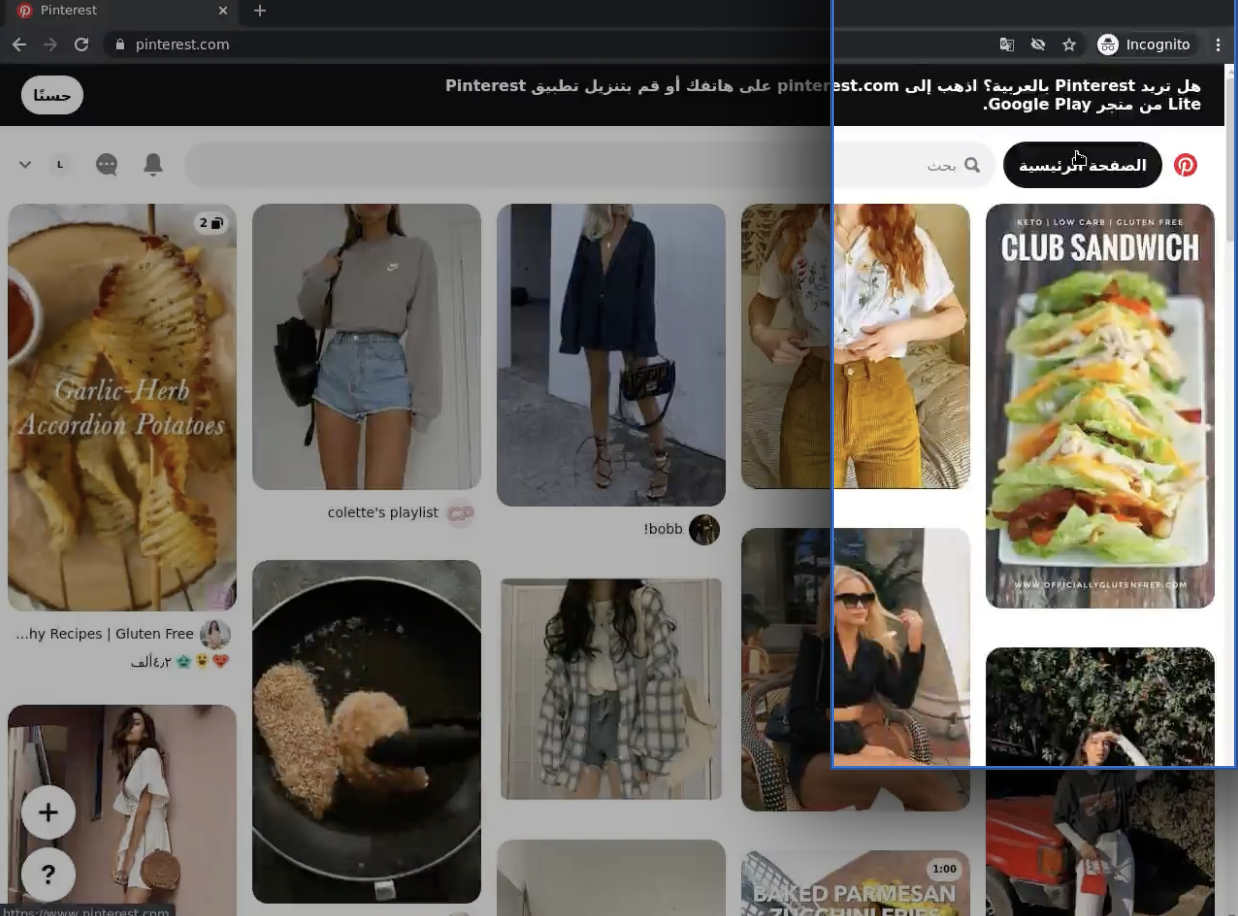The width and height of the screenshot is (1238, 916).
Task: Open the Baked Parmesan Zucchini Fries video pin
Action: (x=855, y=883)
